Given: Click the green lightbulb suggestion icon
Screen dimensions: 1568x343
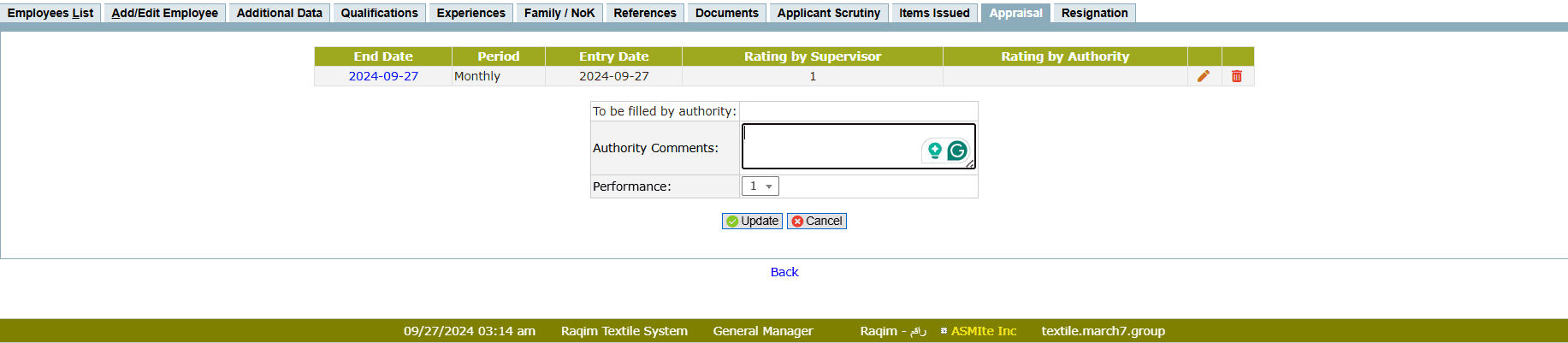Looking at the screenshot, I should pos(934,151).
